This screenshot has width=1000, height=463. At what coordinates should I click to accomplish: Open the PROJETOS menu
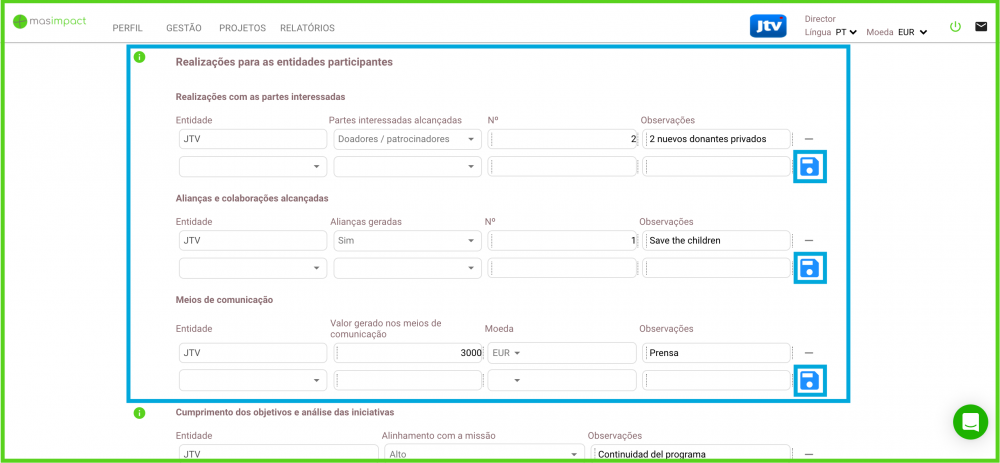click(x=243, y=28)
